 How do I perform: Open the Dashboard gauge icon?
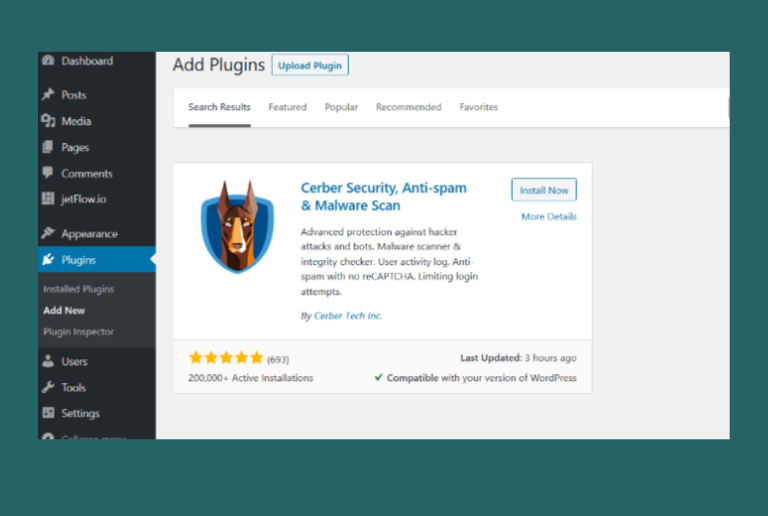click(x=48, y=61)
